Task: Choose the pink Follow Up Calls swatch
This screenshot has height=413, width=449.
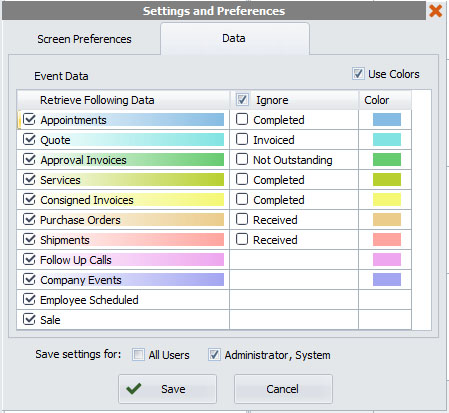Action: point(387,259)
